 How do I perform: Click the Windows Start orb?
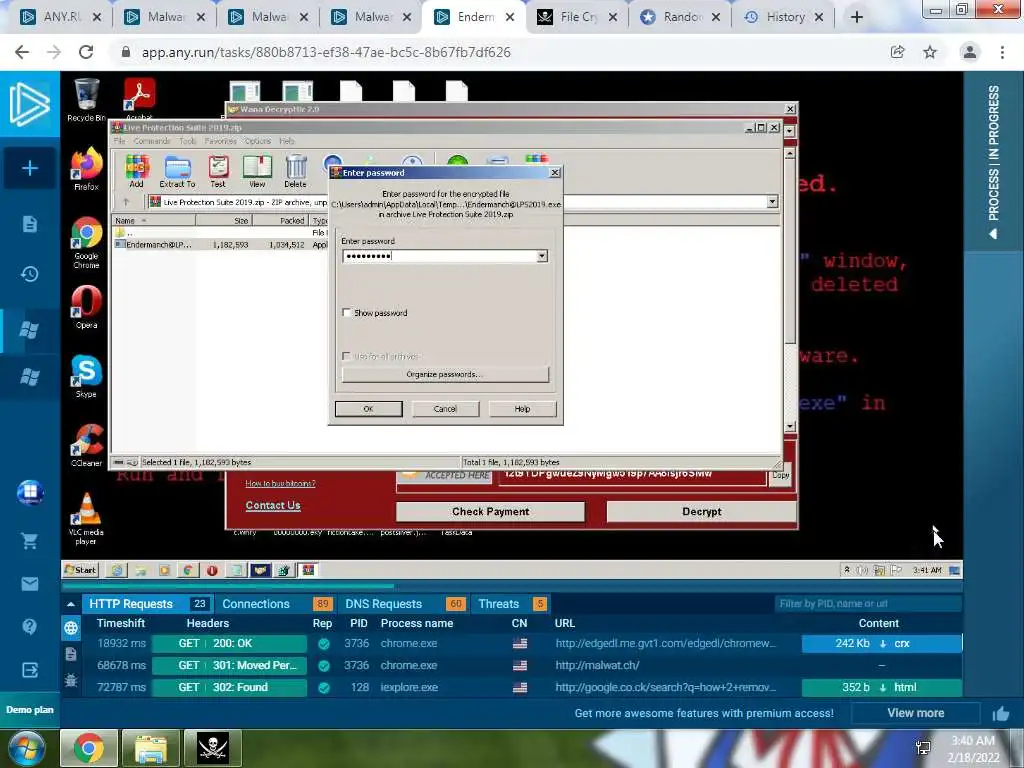tap(27, 748)
